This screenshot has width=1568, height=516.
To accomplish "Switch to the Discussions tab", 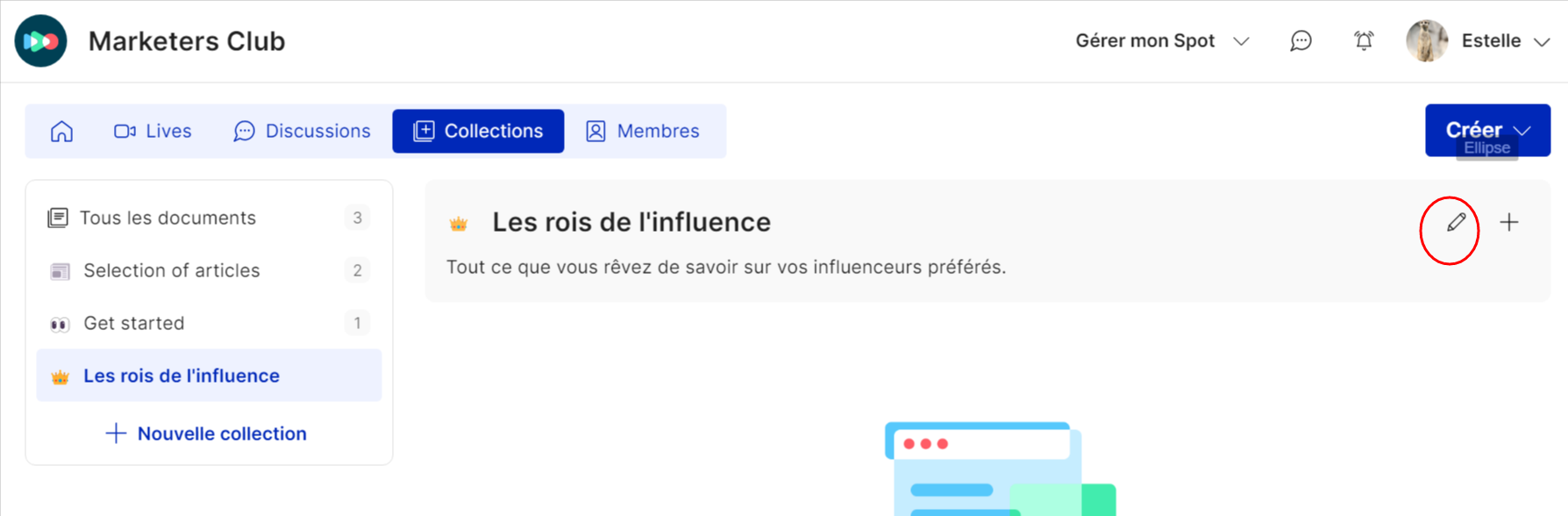I will tap(302, 131).
